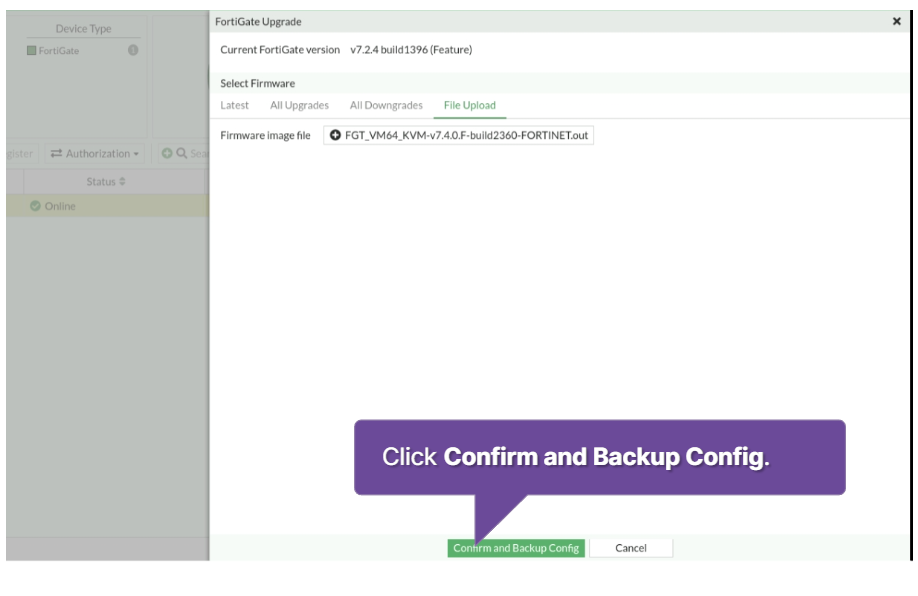The width and height of the screenshot is (918, 596).
Task: Click the green Online check icon
Action: (35, 206)
